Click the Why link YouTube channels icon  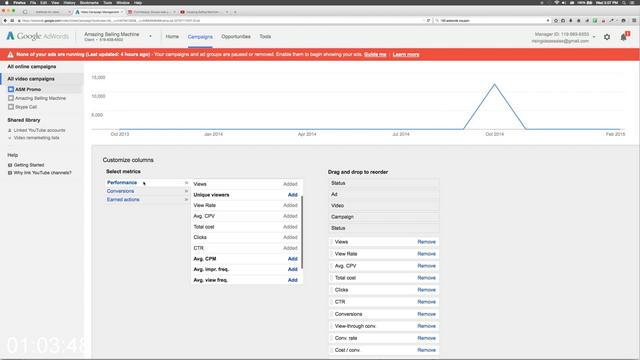(10, 173)
